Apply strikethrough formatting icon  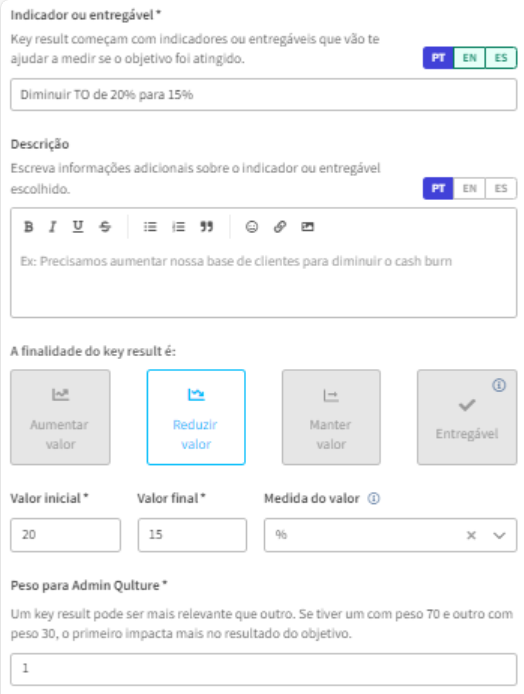point(105,227)
